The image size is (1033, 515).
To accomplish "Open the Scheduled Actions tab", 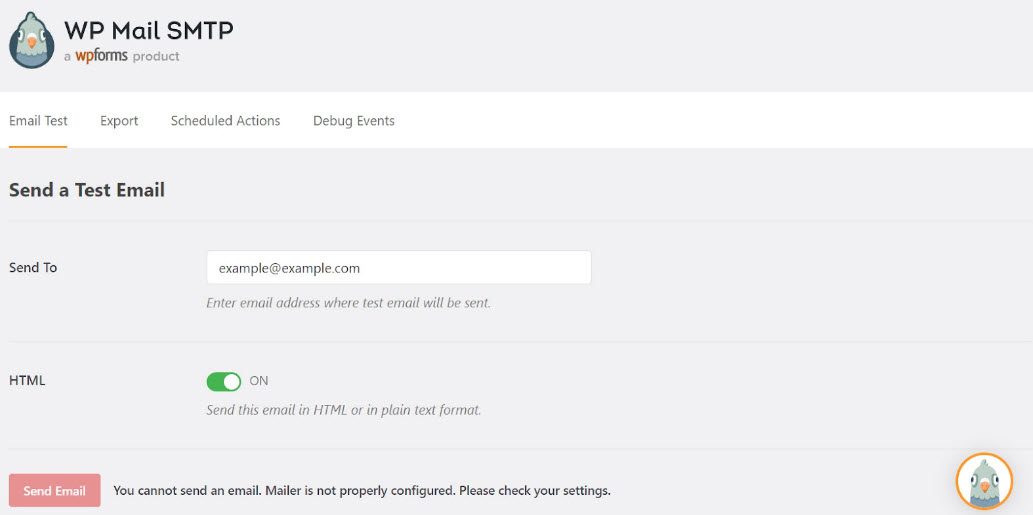I will 225,121.
